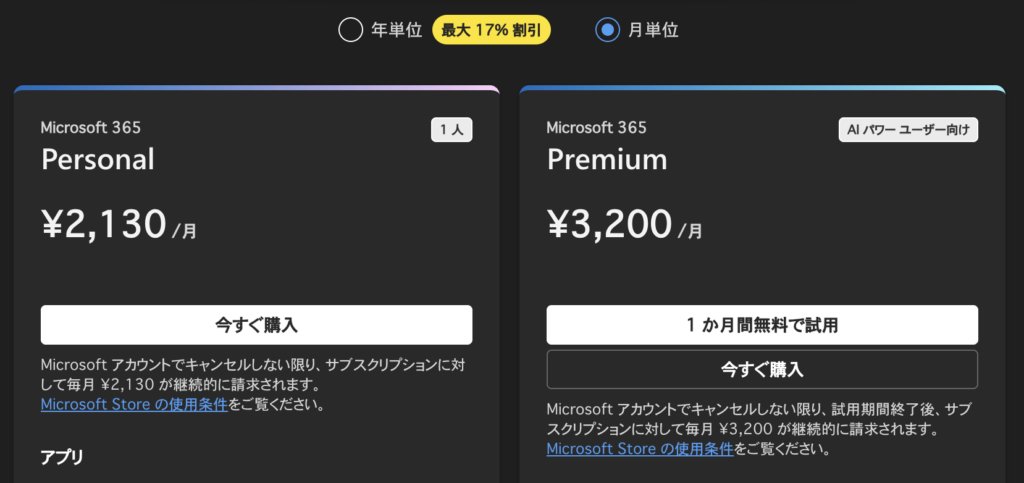Viewport: 1024px width, 483px height.
Task: Click the 月単位 label text
Action: (x=654, y=30)
